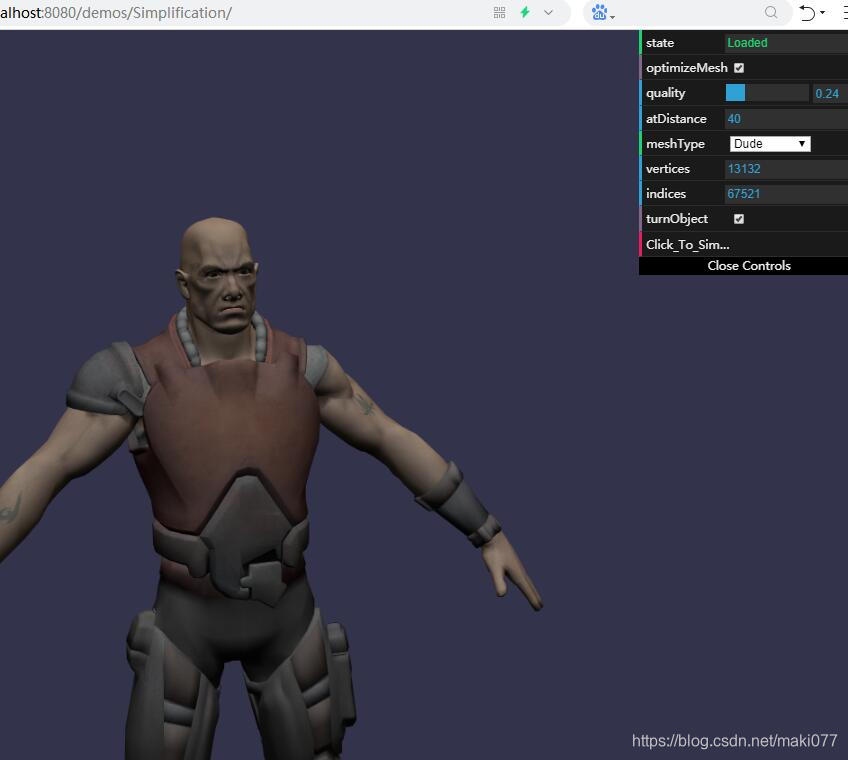Click Close Controls bar

point(744,266)
